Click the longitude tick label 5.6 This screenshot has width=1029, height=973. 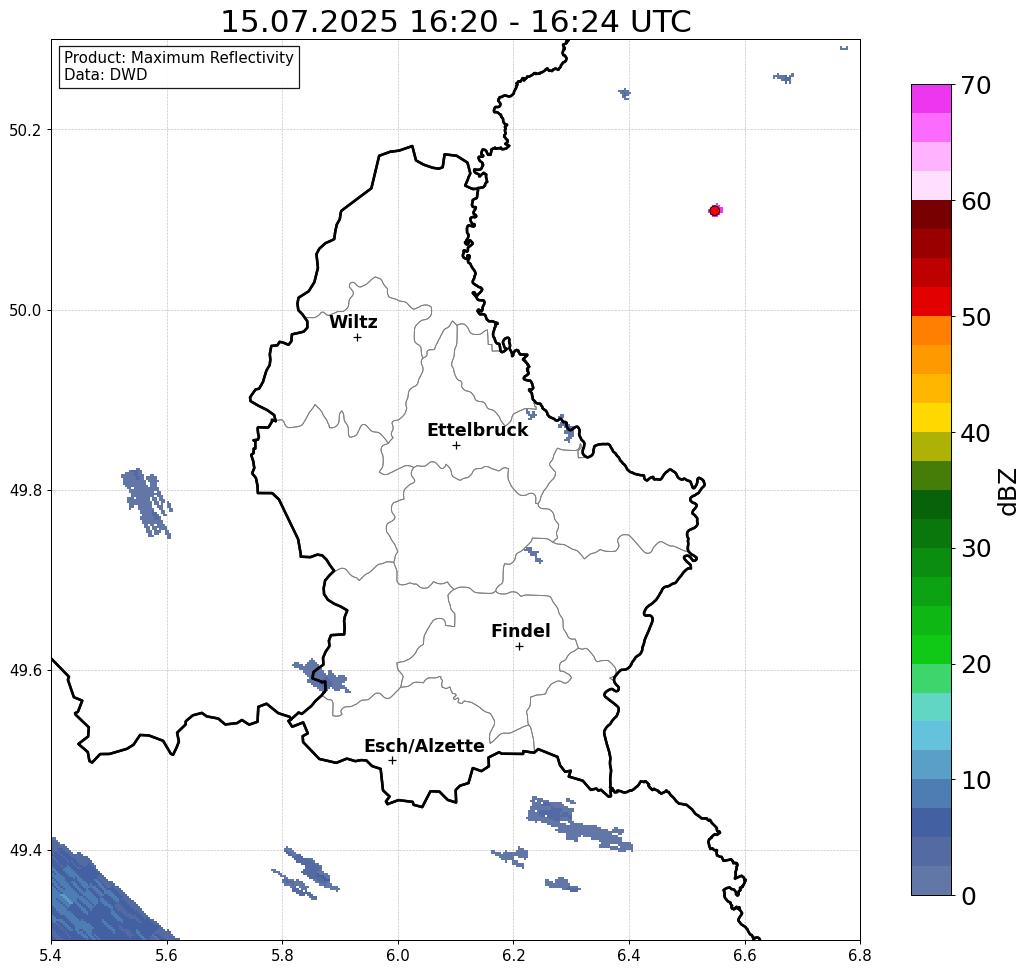pyautogui.click(x=167, y=955)
